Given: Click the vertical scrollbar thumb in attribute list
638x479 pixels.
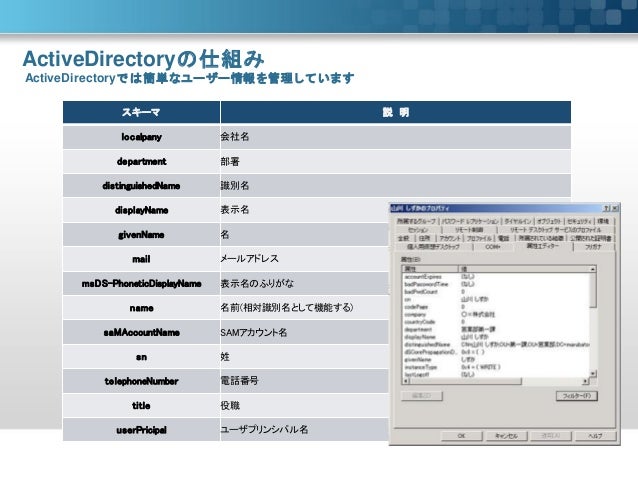Looking at the screenshot, I should (x=593, y=291).
